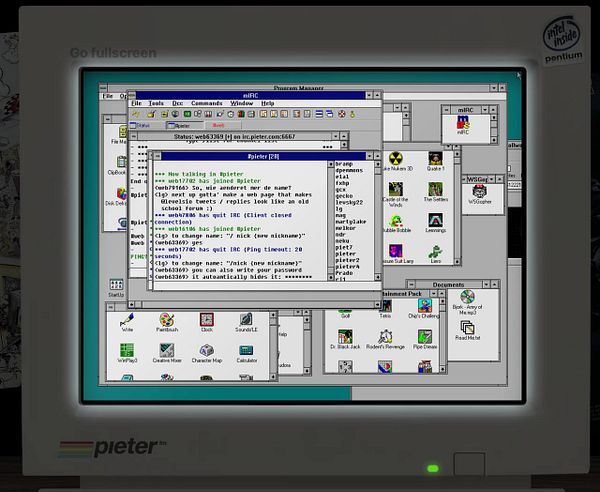The image size is (600, 492).
Task: Open the DCC menu in mIRC
Action: [x=177, y=103]
